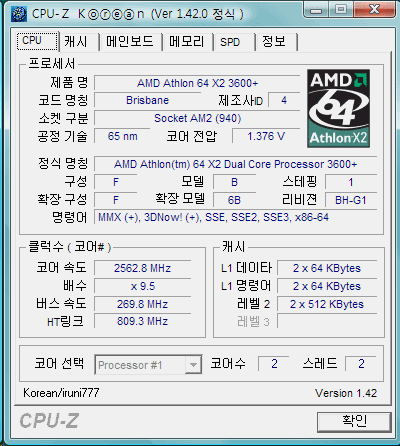Click the core voltage field 1.376 V
Viewport: 400px width, 446px height.
point(266,136)
